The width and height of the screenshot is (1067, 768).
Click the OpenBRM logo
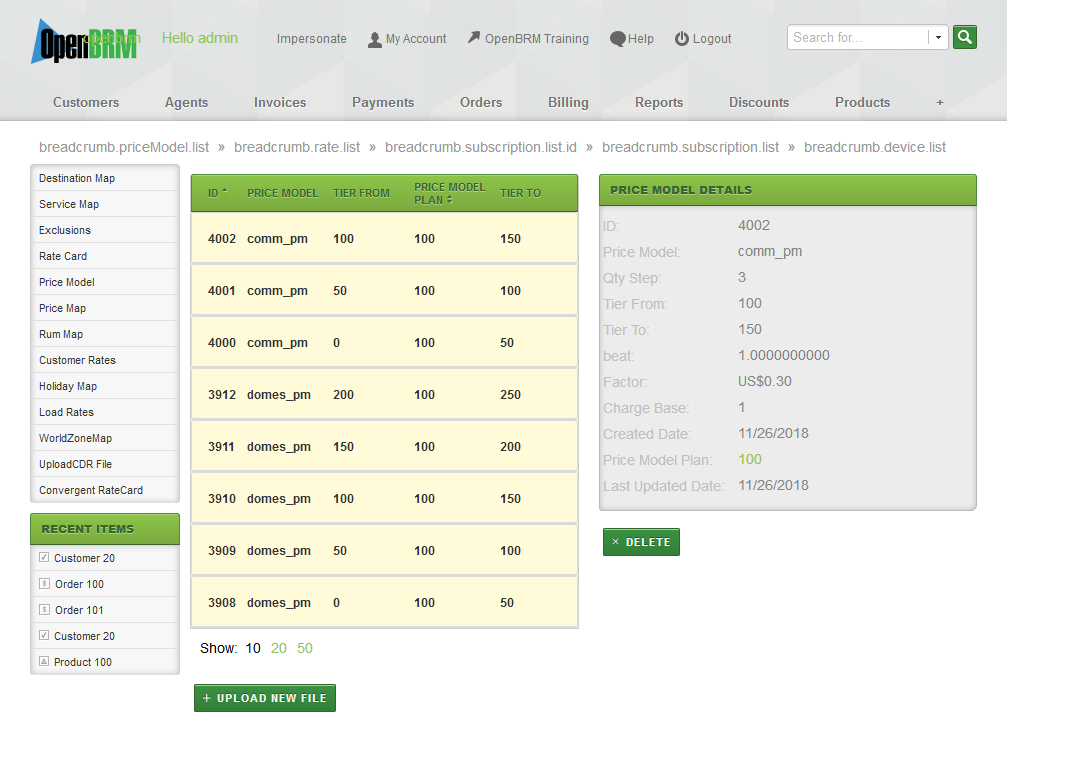click(x=84, y=41)
